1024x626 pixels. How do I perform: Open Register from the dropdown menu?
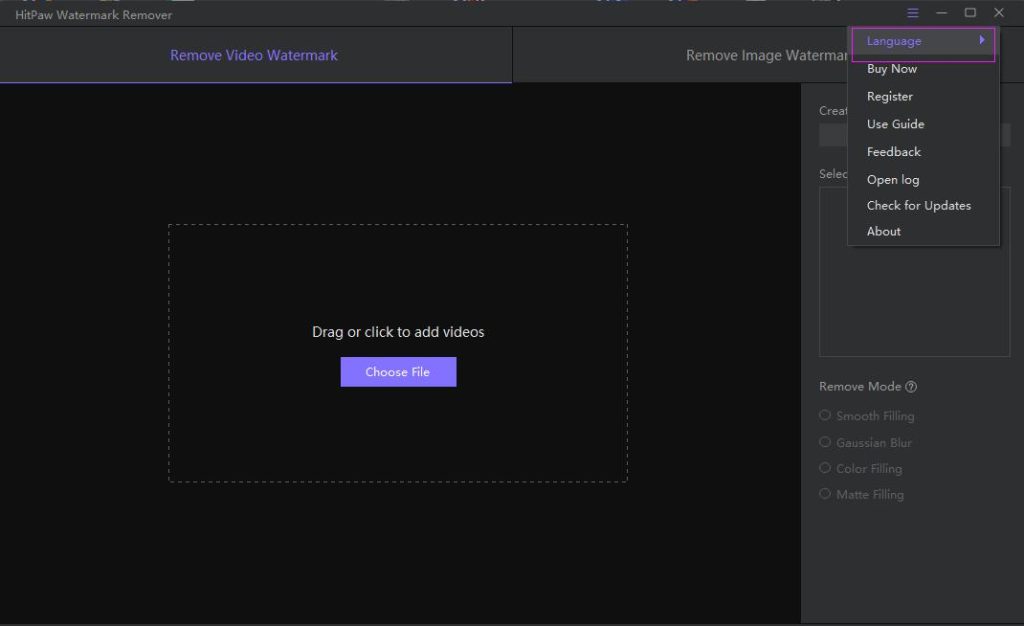coord(890,97)
